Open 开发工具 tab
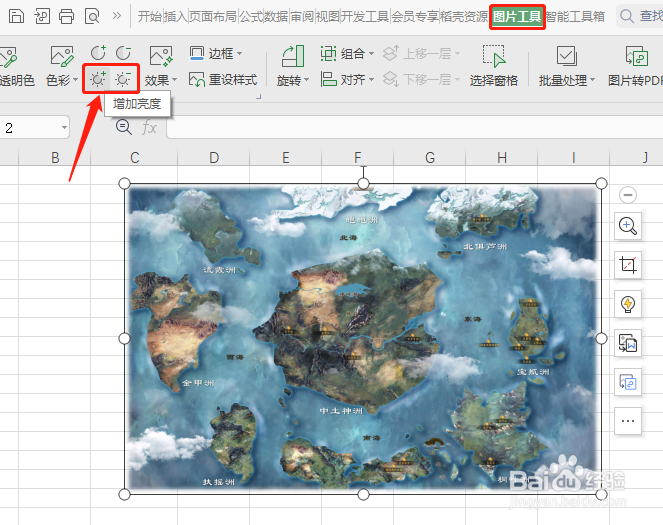This screenshot has width=663, height=525. [x=365, y=16]
